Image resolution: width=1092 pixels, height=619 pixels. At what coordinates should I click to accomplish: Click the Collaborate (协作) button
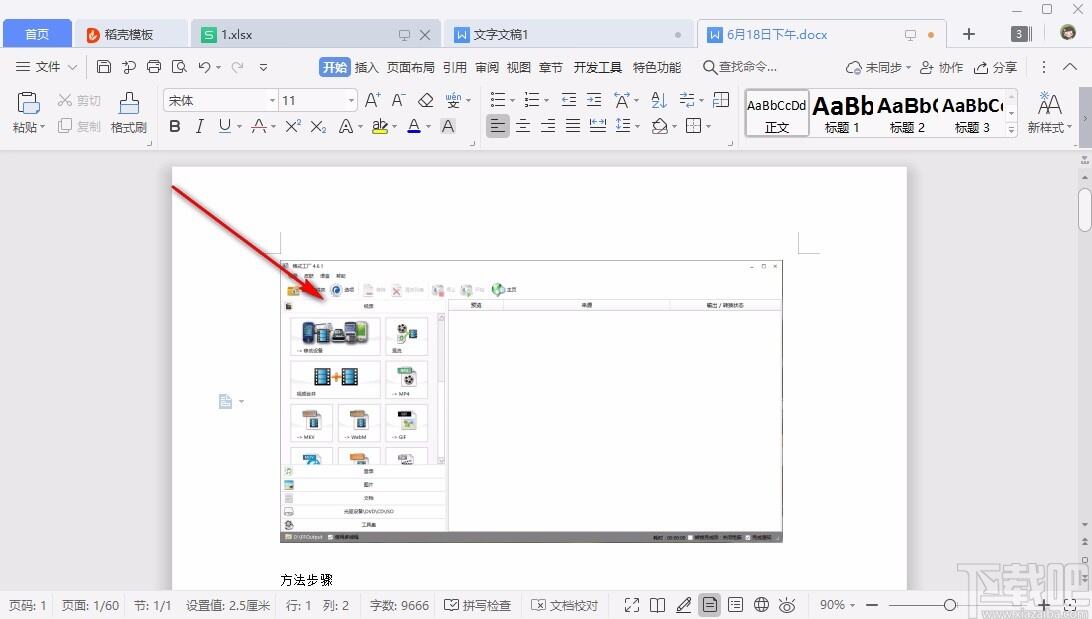click(x=942, y=67)
